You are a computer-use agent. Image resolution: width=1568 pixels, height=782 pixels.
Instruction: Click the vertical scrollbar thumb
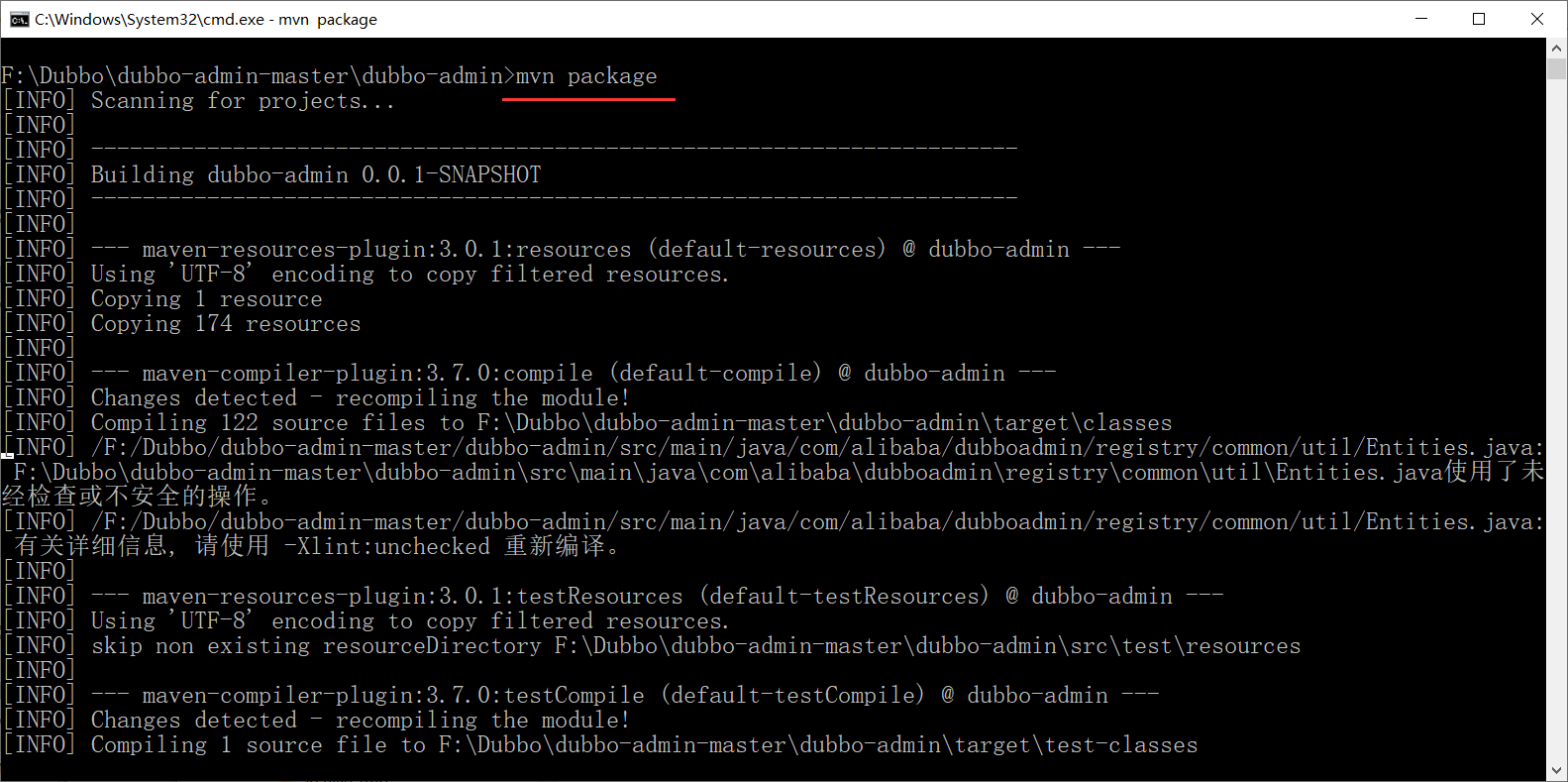1557,68
